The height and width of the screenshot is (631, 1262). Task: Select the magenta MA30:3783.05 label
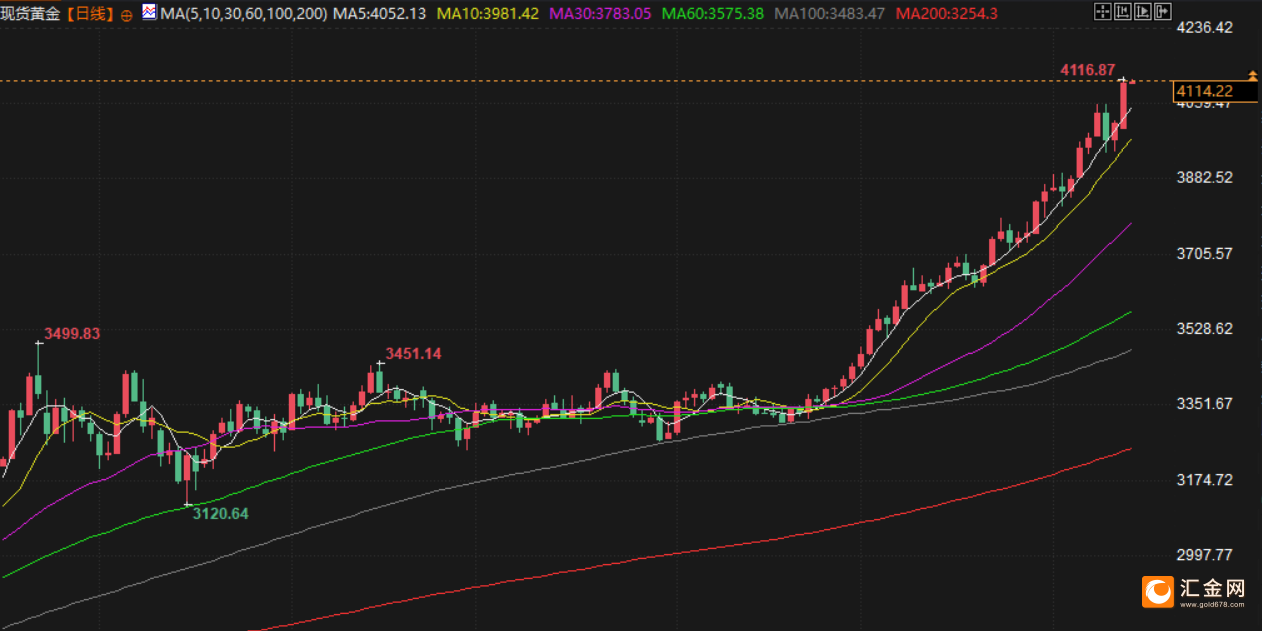pyautogui.click(x=602, y=15)
